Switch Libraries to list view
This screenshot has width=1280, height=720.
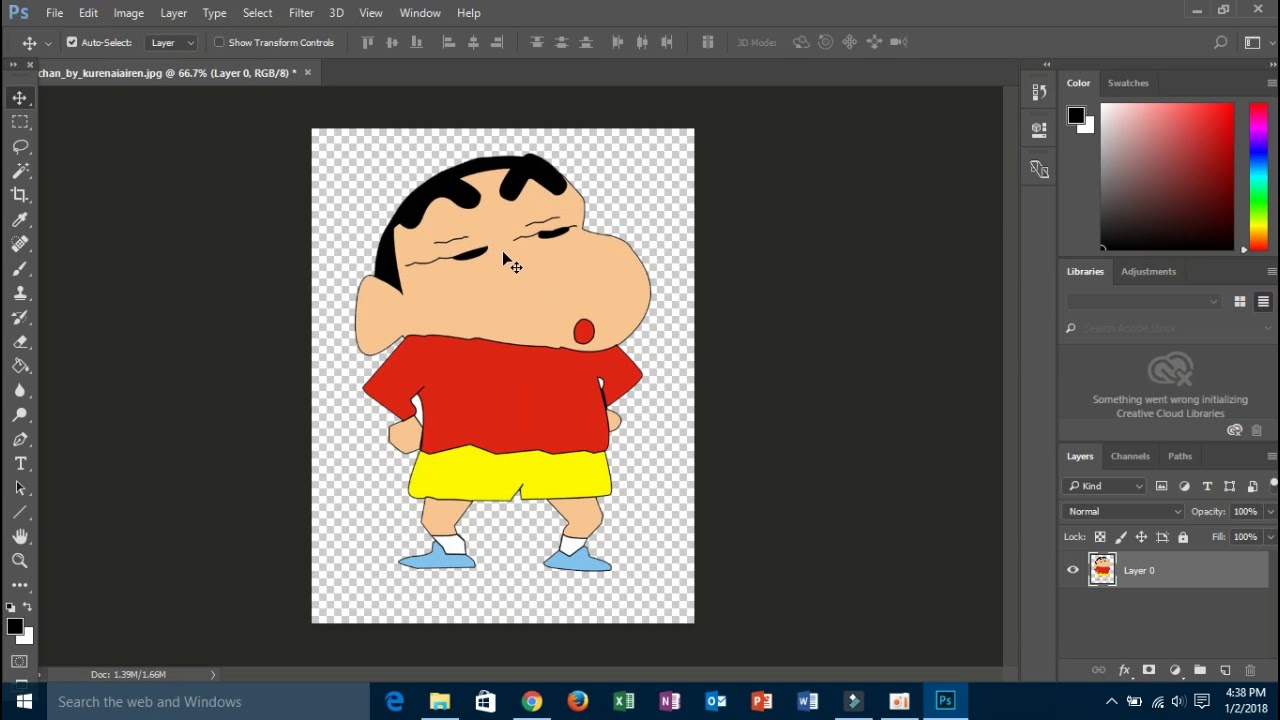coord(1263,301)
